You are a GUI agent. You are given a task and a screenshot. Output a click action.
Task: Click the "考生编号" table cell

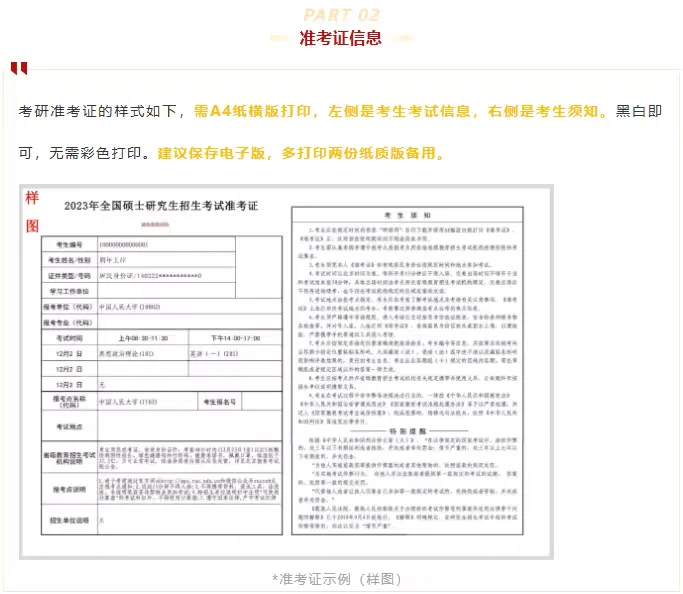coord(69,244)
